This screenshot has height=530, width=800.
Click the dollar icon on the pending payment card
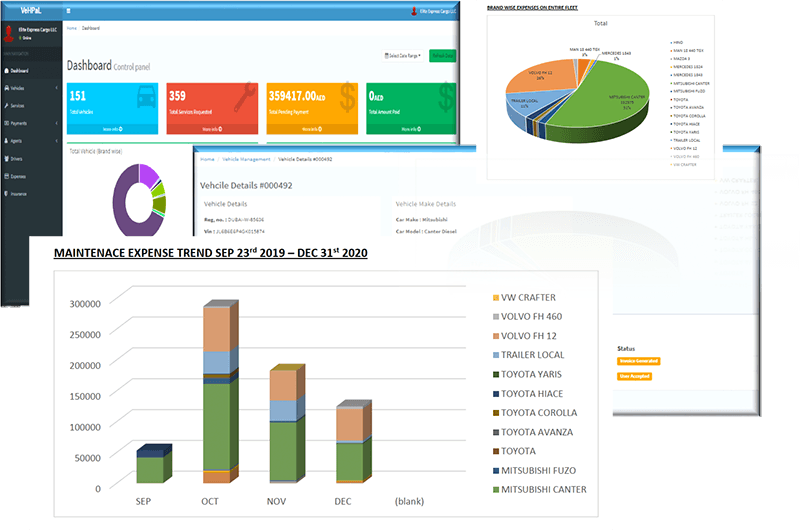(x=347, y=97)
